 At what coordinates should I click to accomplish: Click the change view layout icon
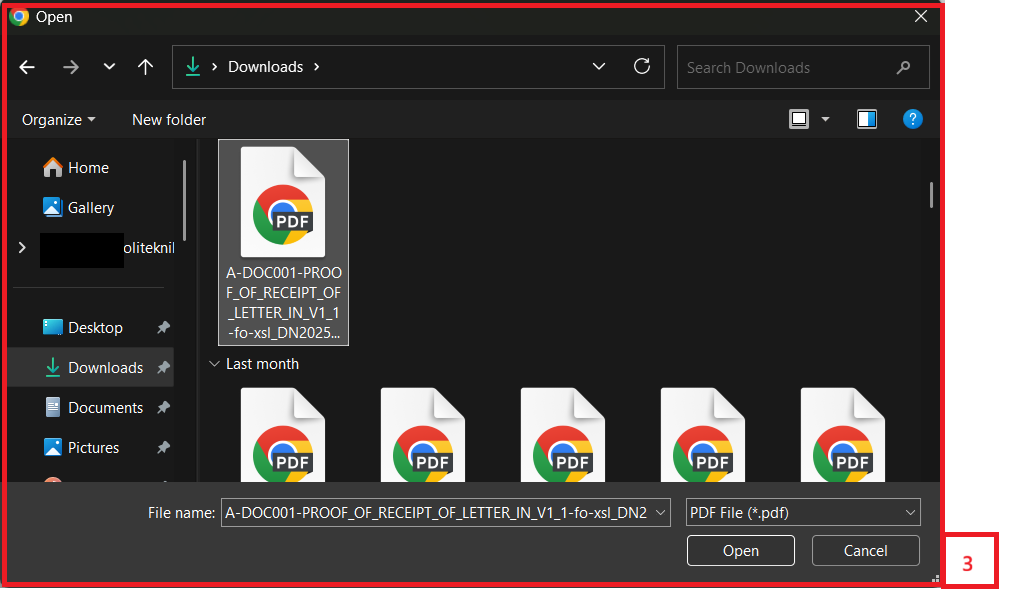click(799, 119)
